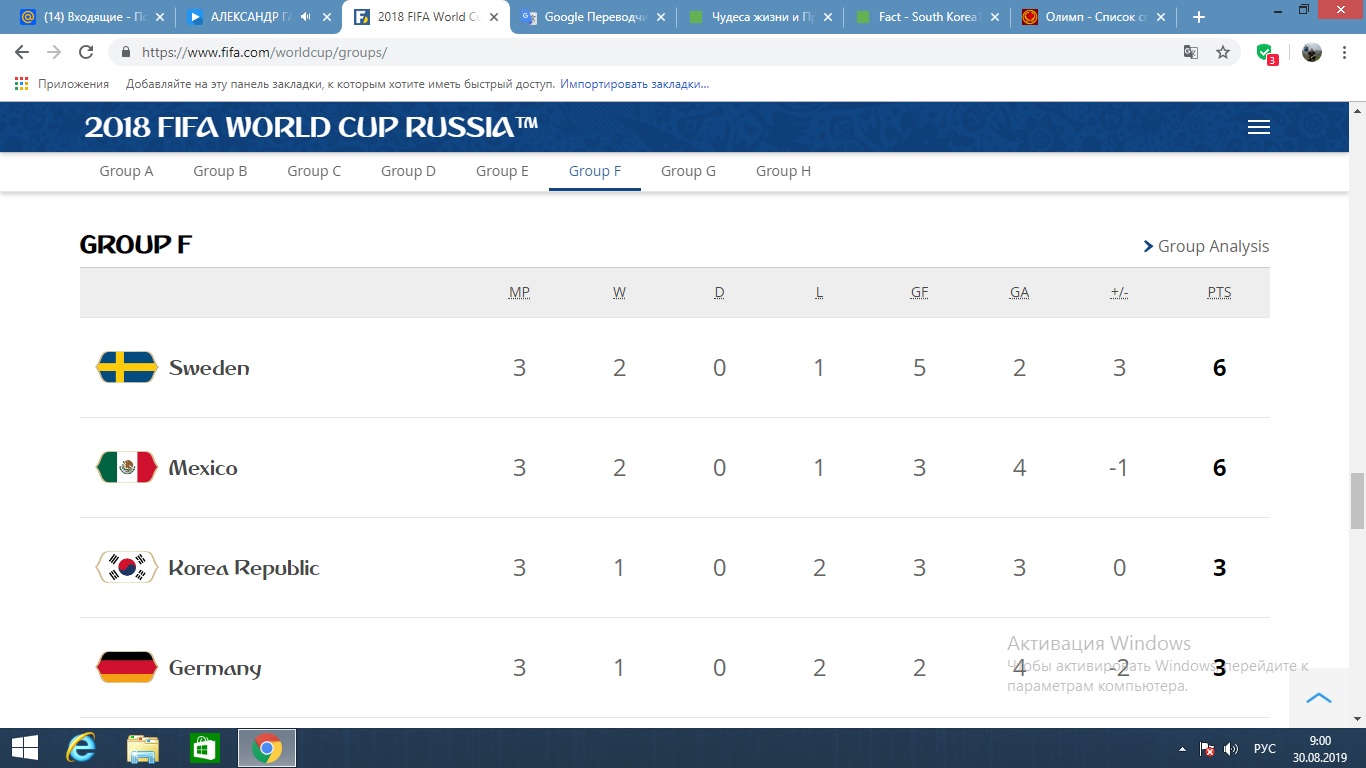Select the Group A tab
Image resolution: width=1366 pixels, height=768 pixels.
tap(126, 171)
